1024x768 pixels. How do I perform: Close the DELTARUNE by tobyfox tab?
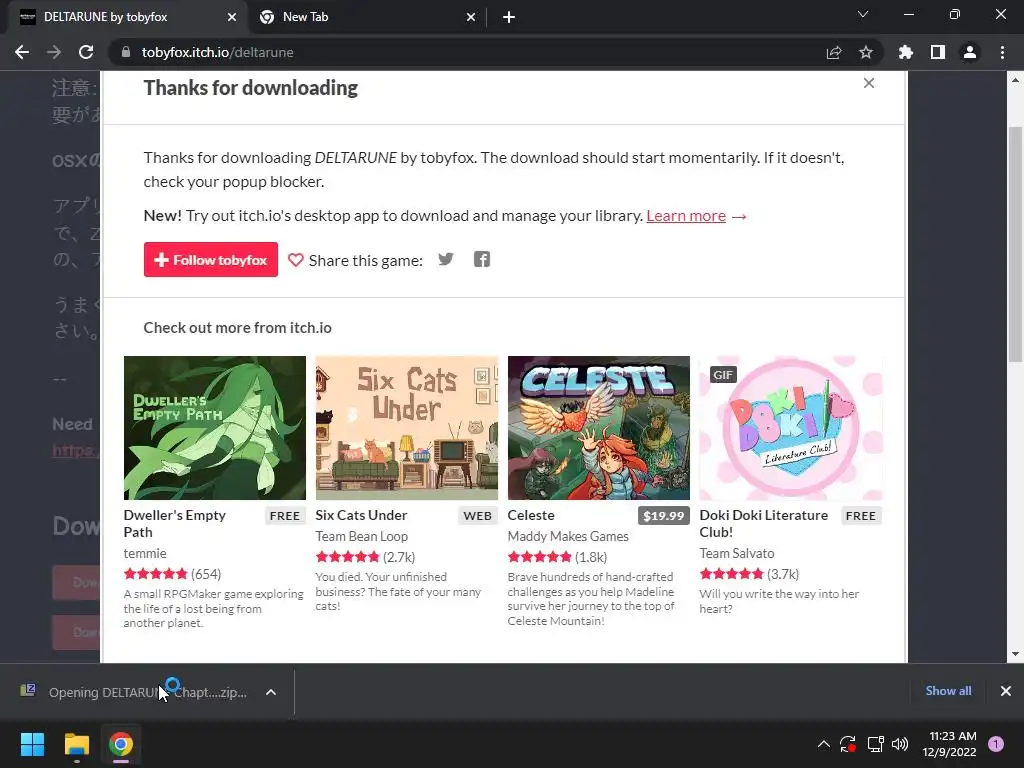point(232,17)
